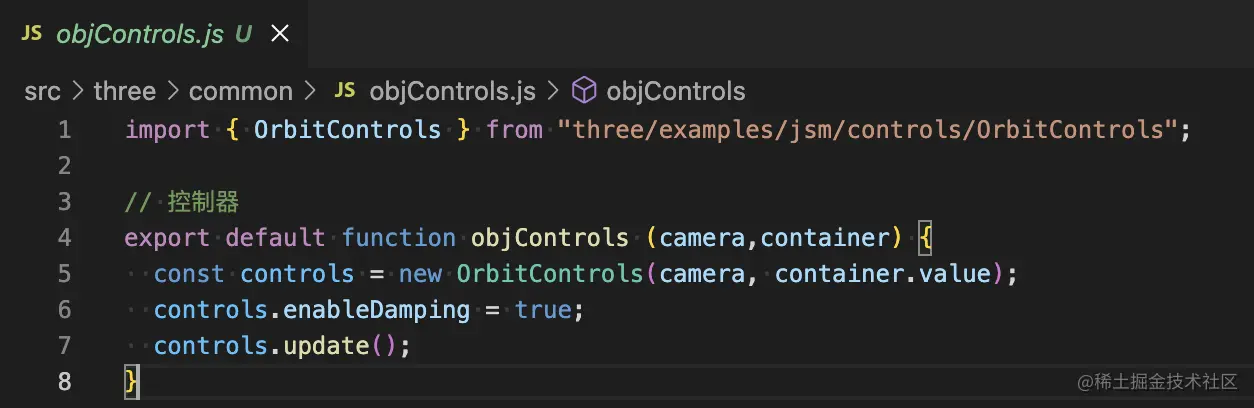Click line number 4 in the gutter
The width and height of the screenshot is (1254, 408).
click(x=65, y=237)
